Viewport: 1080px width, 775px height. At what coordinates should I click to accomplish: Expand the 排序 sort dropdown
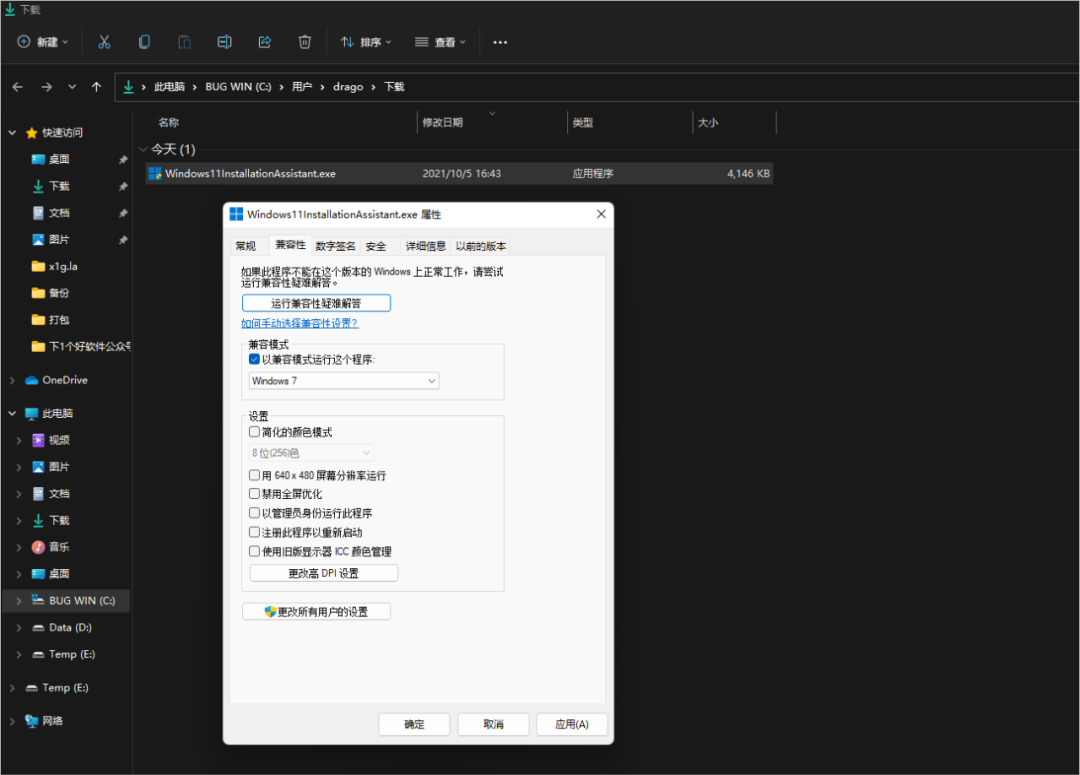tap(366, 42)
